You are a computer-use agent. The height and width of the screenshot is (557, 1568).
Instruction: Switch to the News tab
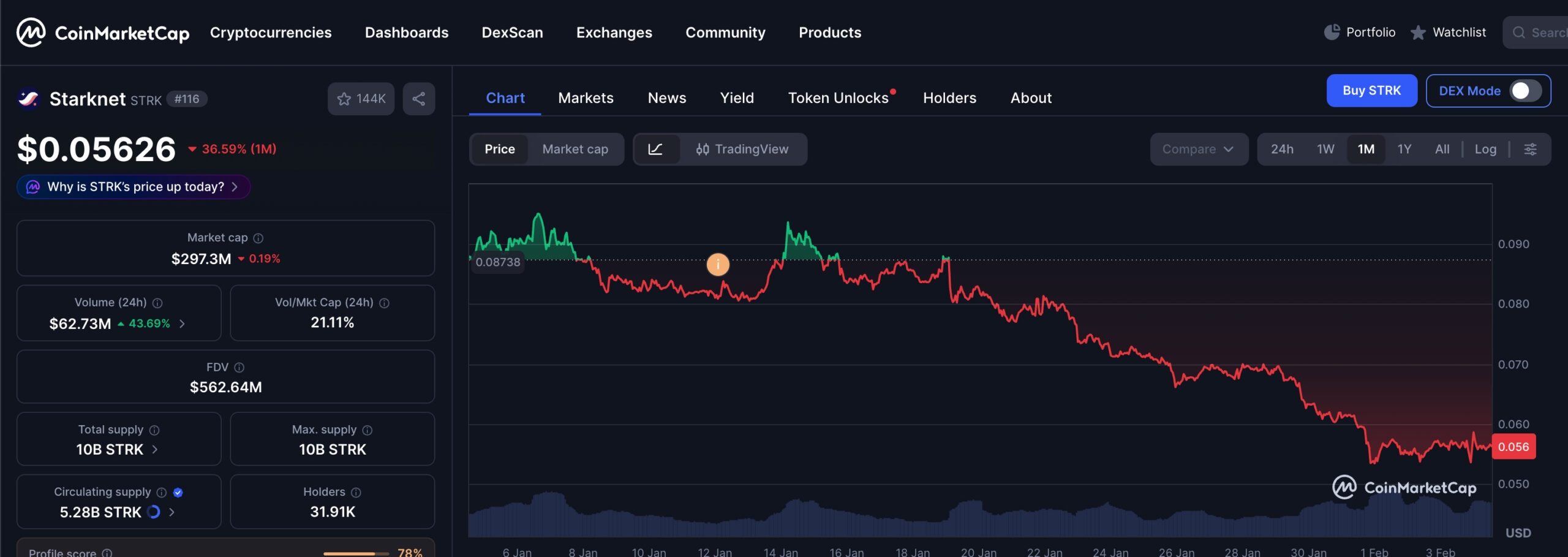pos(667,98)
